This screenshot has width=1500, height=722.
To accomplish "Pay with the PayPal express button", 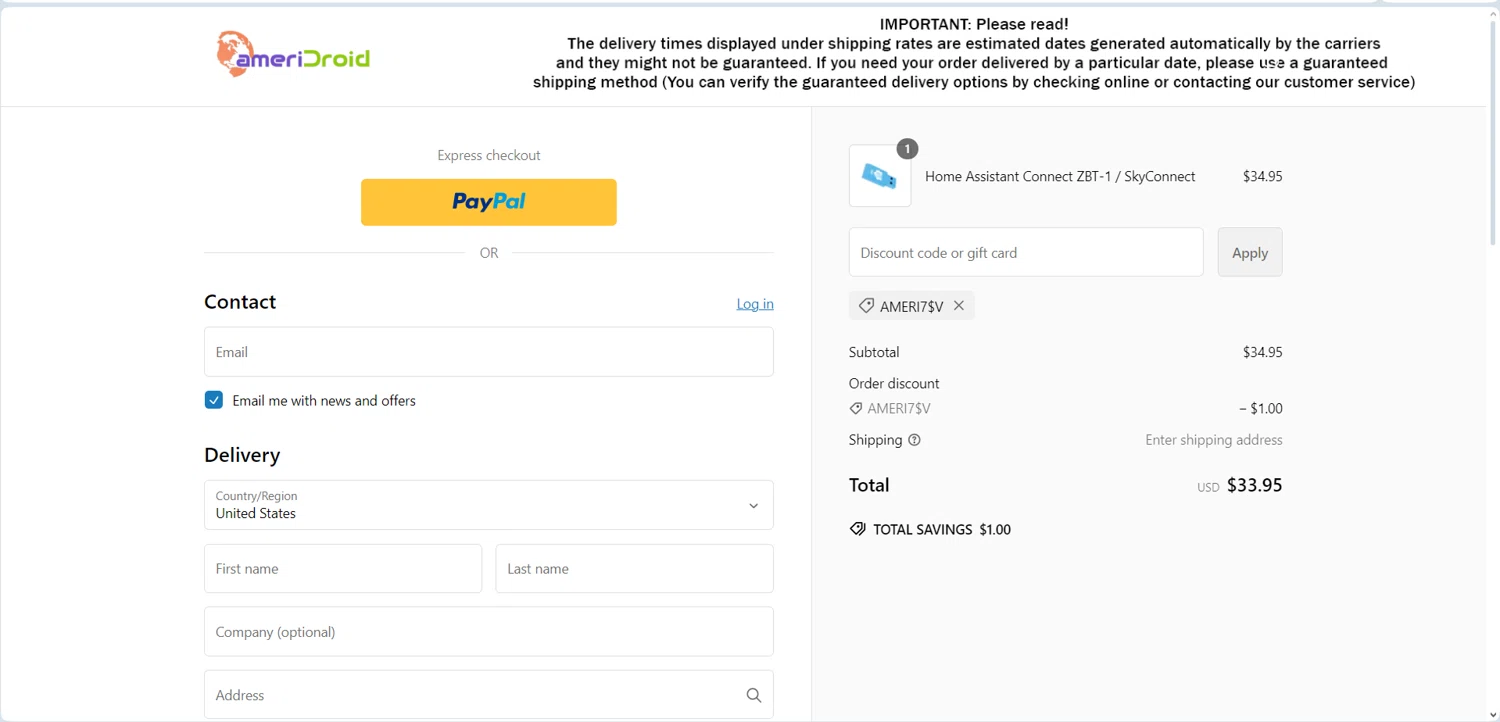I will [x=489, y=202].
